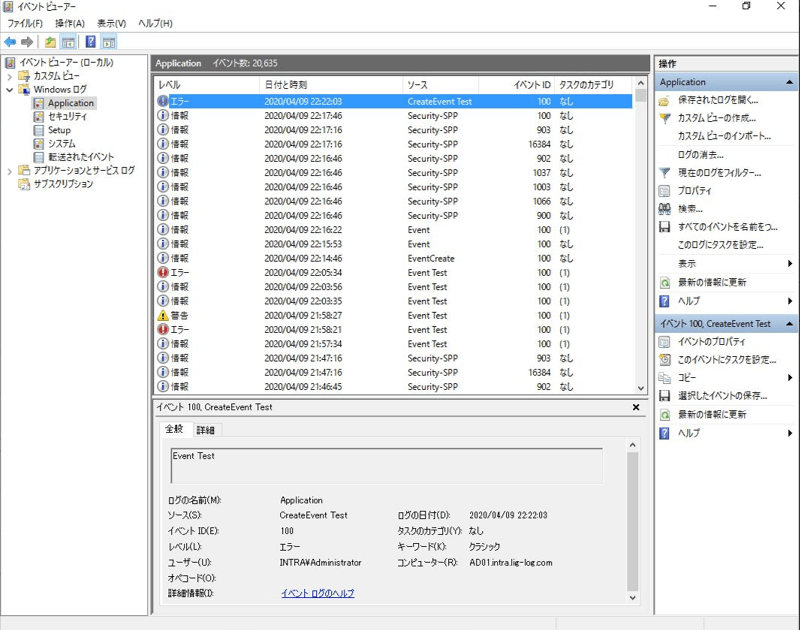Screen dimensions: 800x630
Task: Toggle the console tree toolbar icon
Action: (66, 43)
